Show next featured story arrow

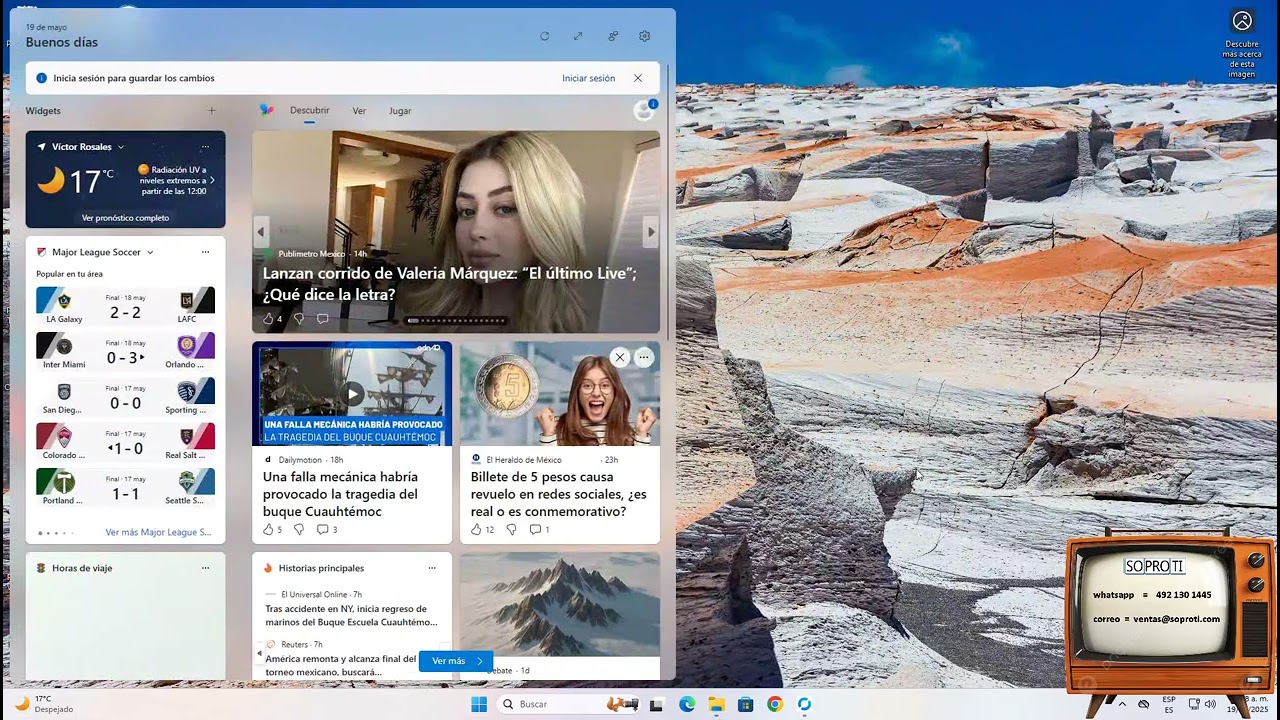tap(651, 232)
